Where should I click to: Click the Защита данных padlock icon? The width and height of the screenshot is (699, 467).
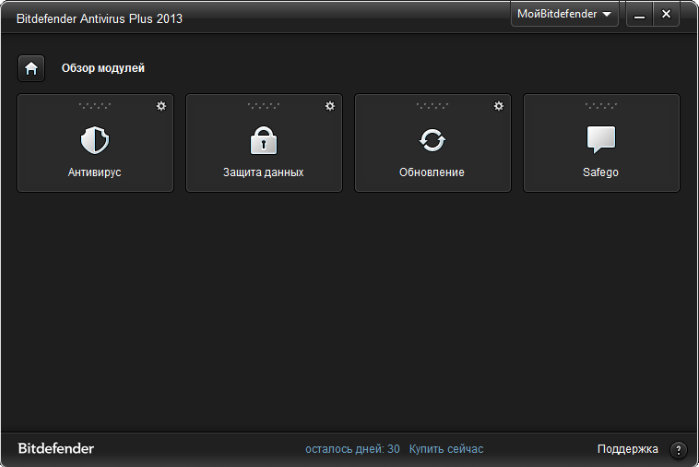click(263, 140)
